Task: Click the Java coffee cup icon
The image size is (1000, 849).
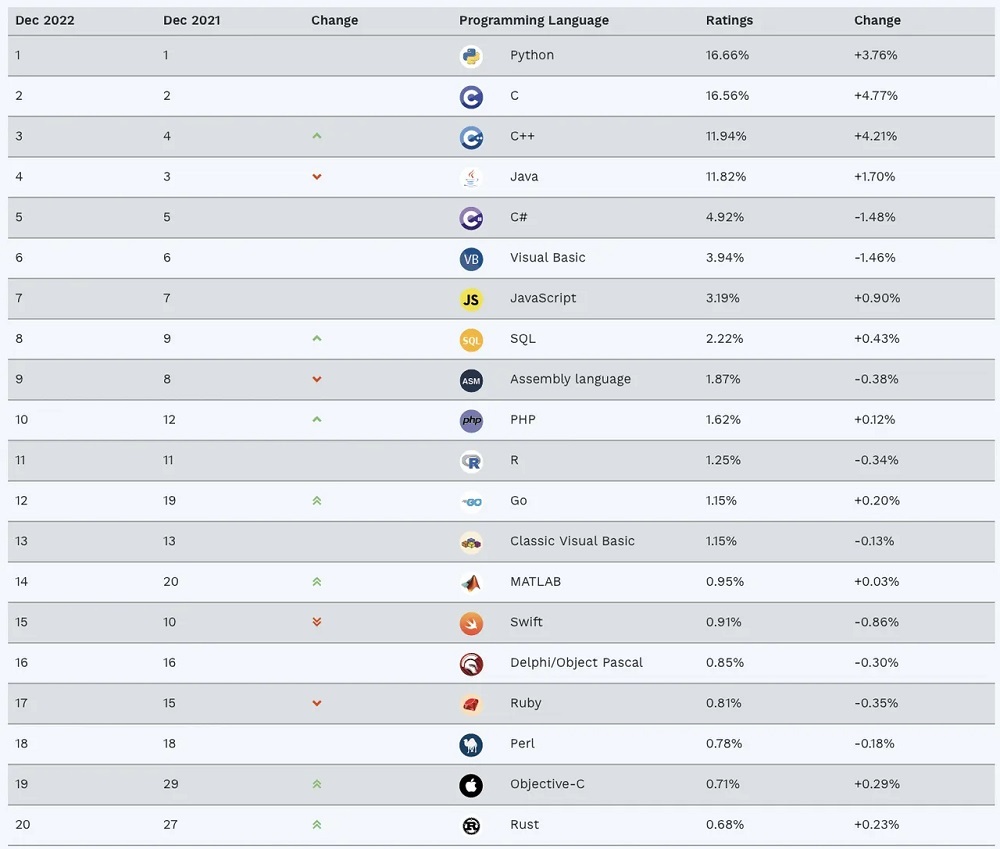Action: (x=471, y=177)
